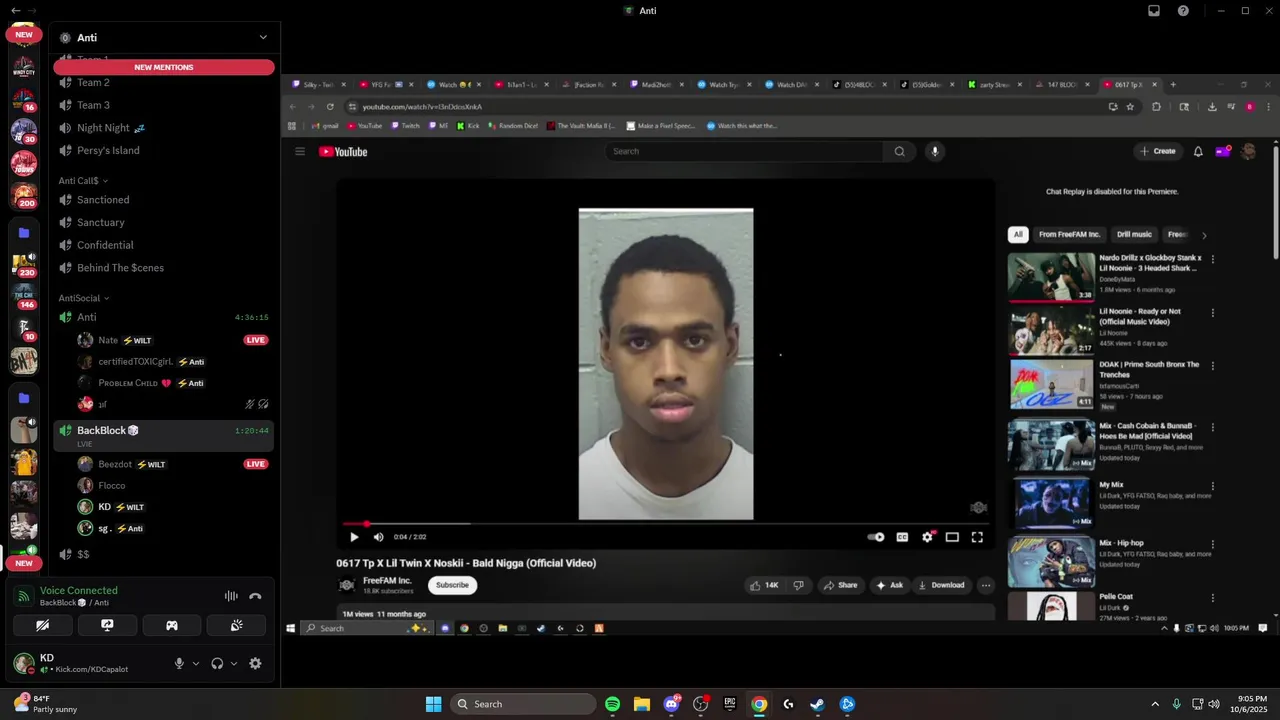1280x720 pixels.
Task: Select the 'Drill music' filter chip
Action: tap(1134, 234)
